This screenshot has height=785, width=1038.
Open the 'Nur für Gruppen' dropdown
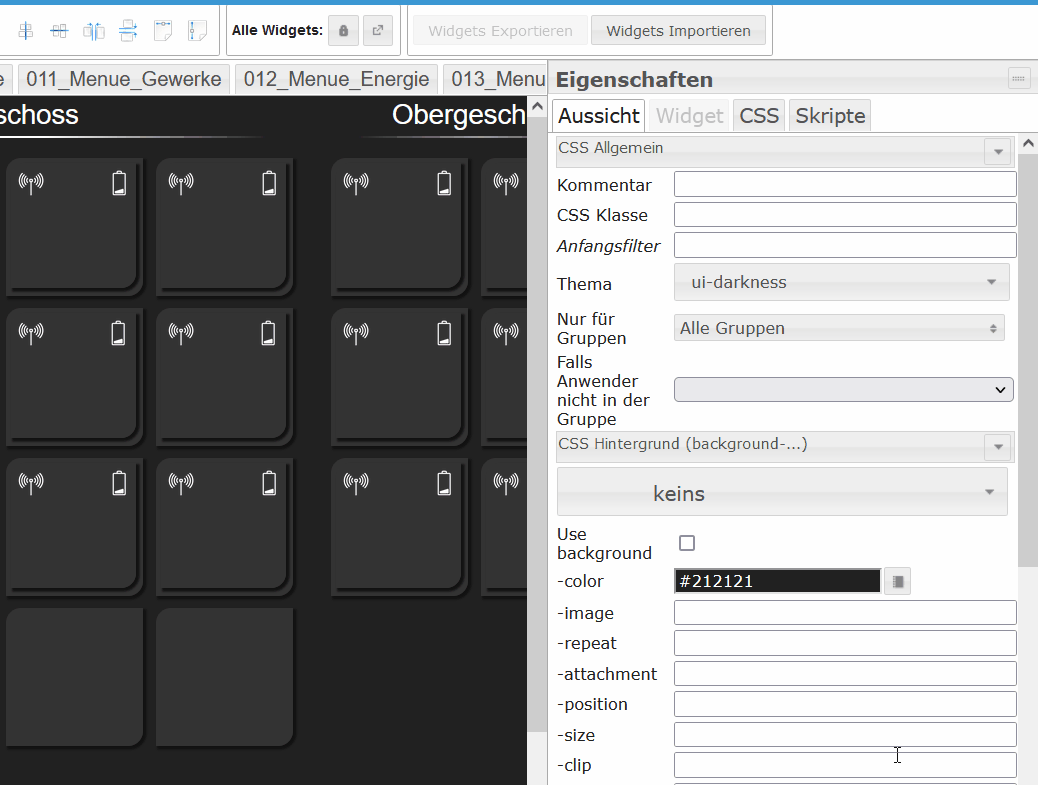pyautogui.click(x=839, y=328)
